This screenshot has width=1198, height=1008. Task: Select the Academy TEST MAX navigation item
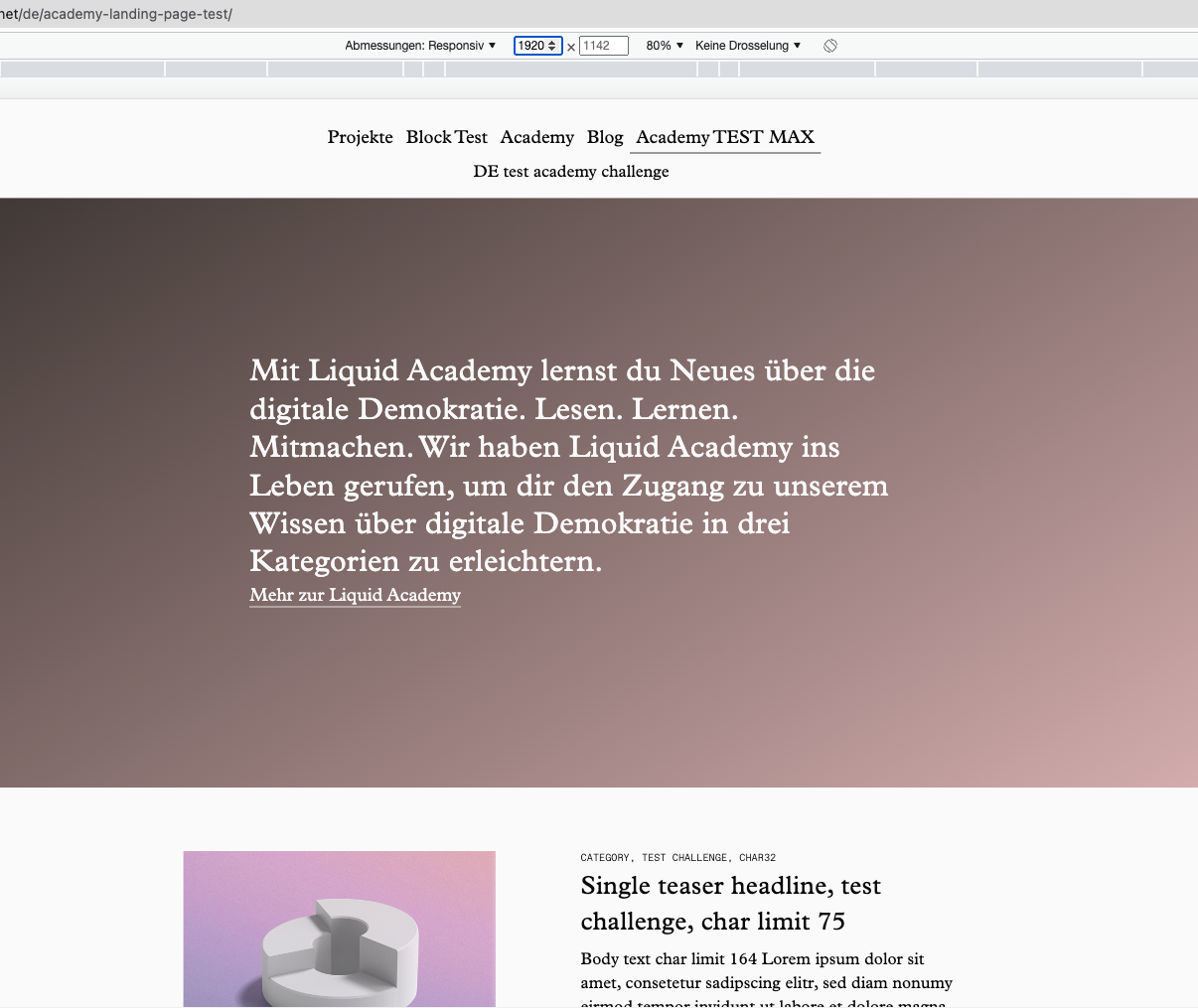(x=725, y=137)
